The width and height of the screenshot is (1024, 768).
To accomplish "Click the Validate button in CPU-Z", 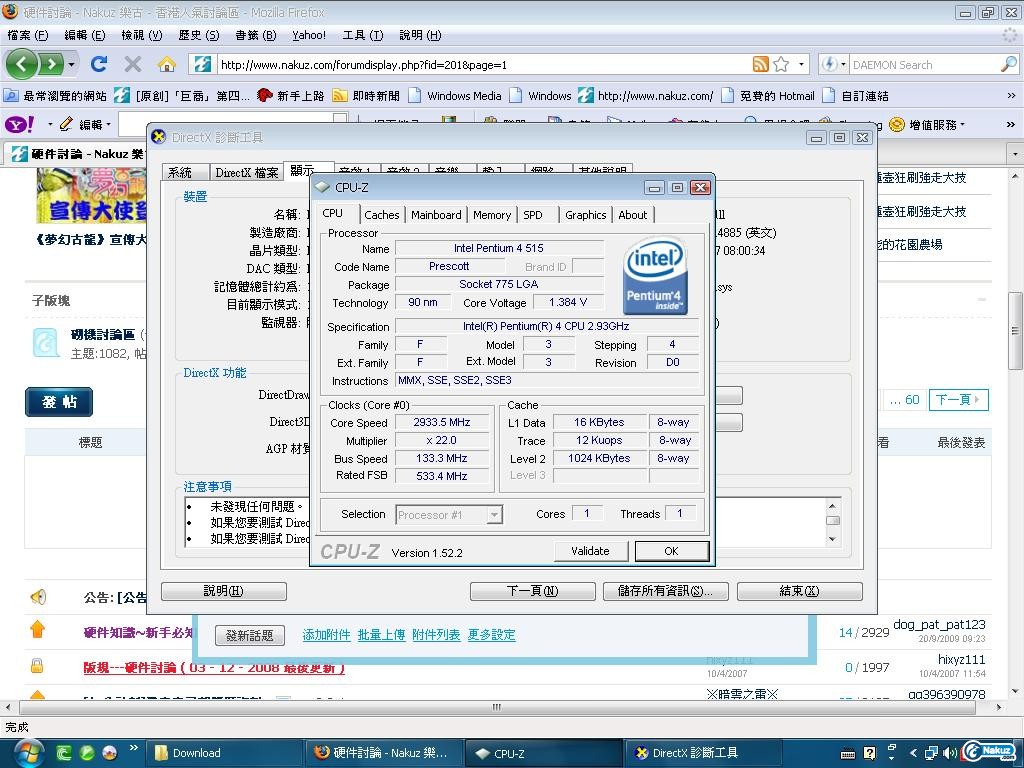I will click(x=590, y=551).
